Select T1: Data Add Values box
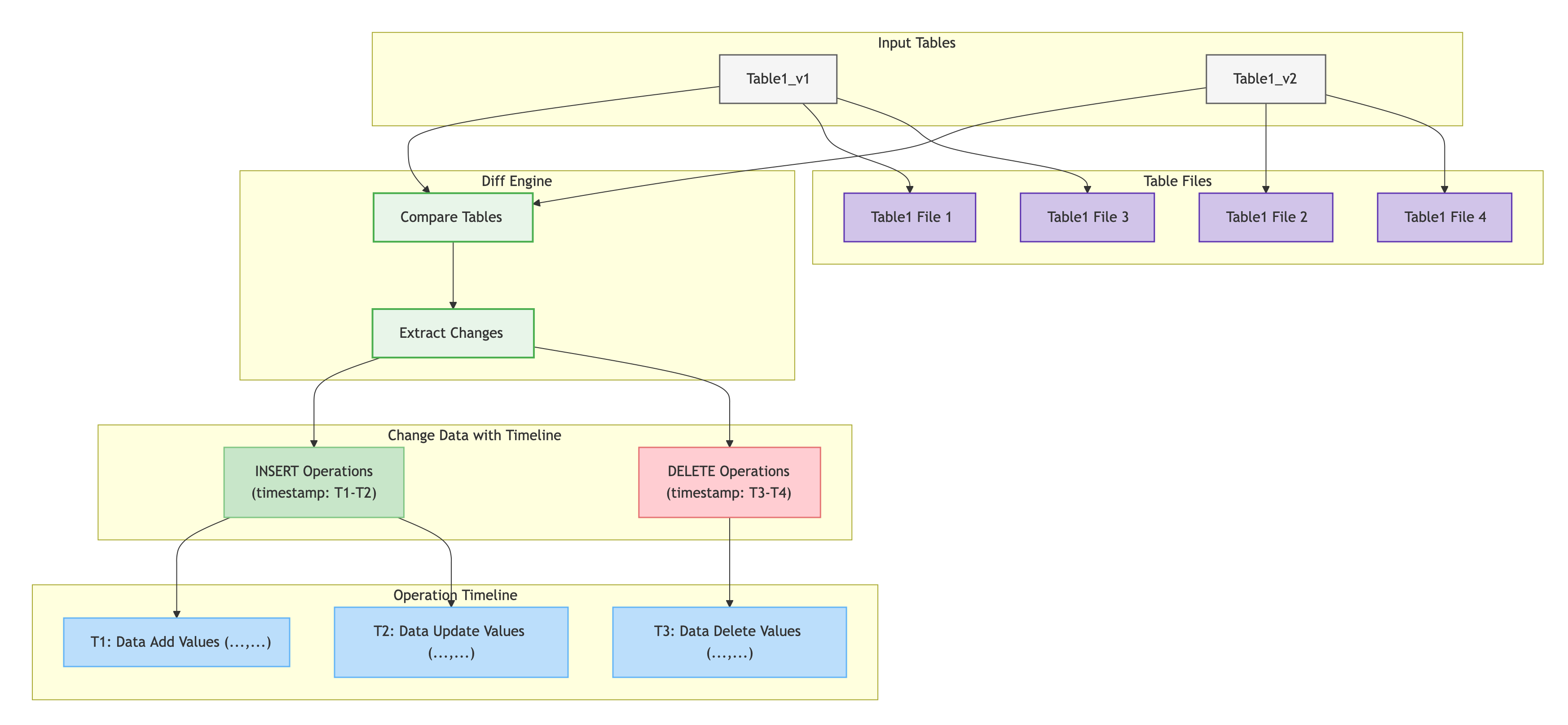The width and height of the screenshot is (1568, 725). (176, 642)
